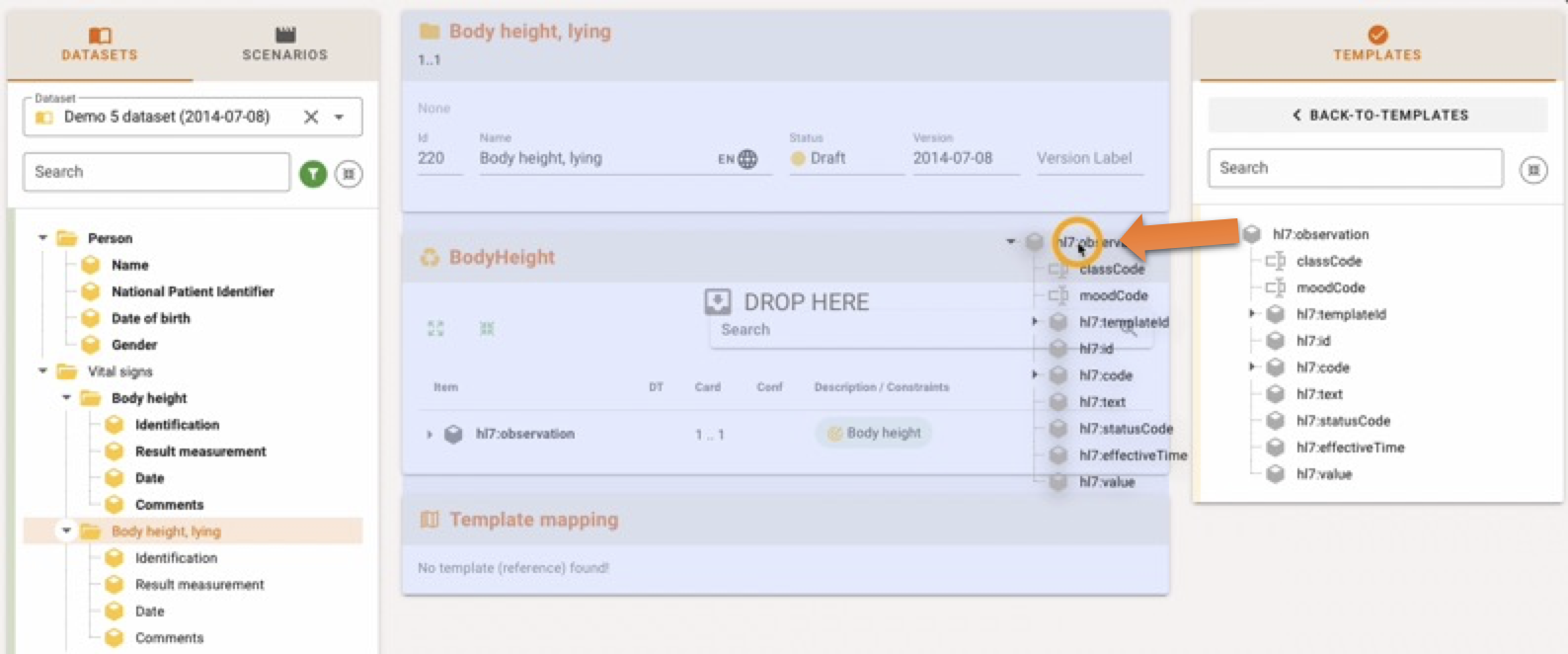This screenshot has width=1568, height=654.
Task: Click the Back-to-Templates button
Action: click(x=1377, y=115)
